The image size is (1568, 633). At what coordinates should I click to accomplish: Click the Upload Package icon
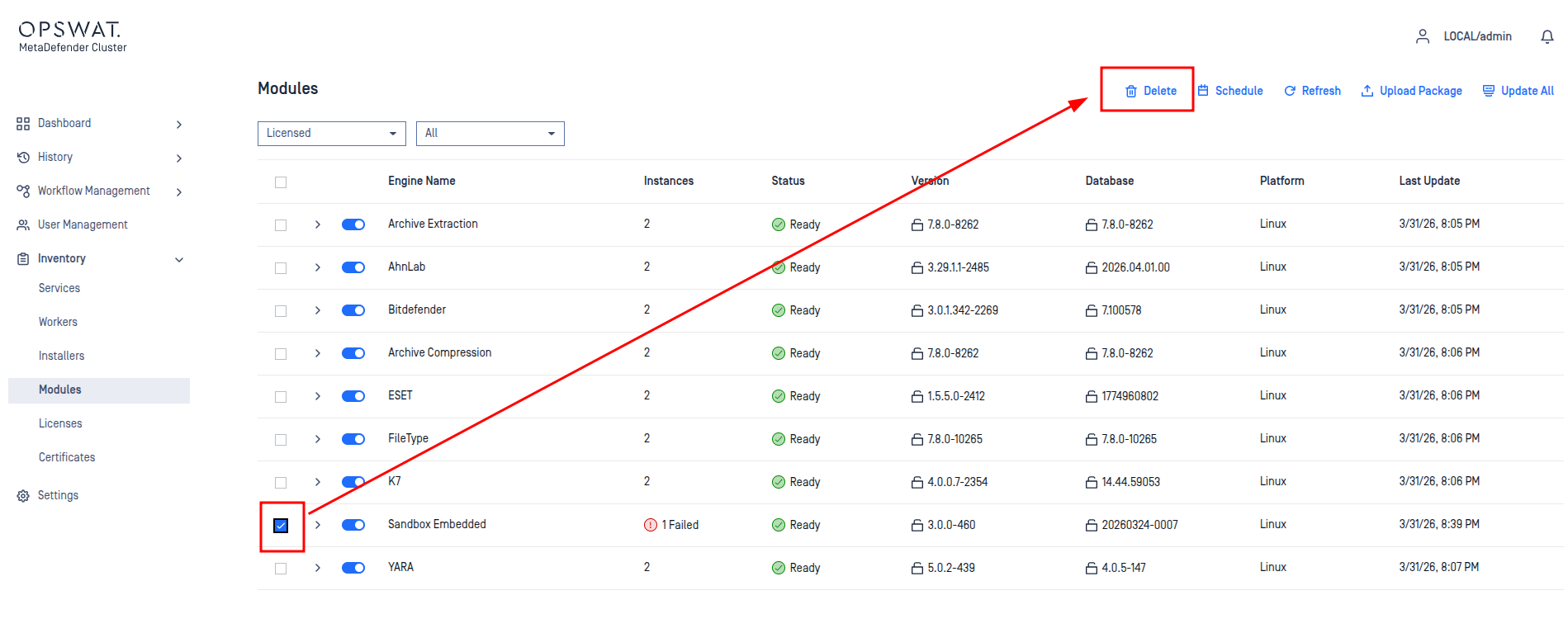click(1367, 91)
